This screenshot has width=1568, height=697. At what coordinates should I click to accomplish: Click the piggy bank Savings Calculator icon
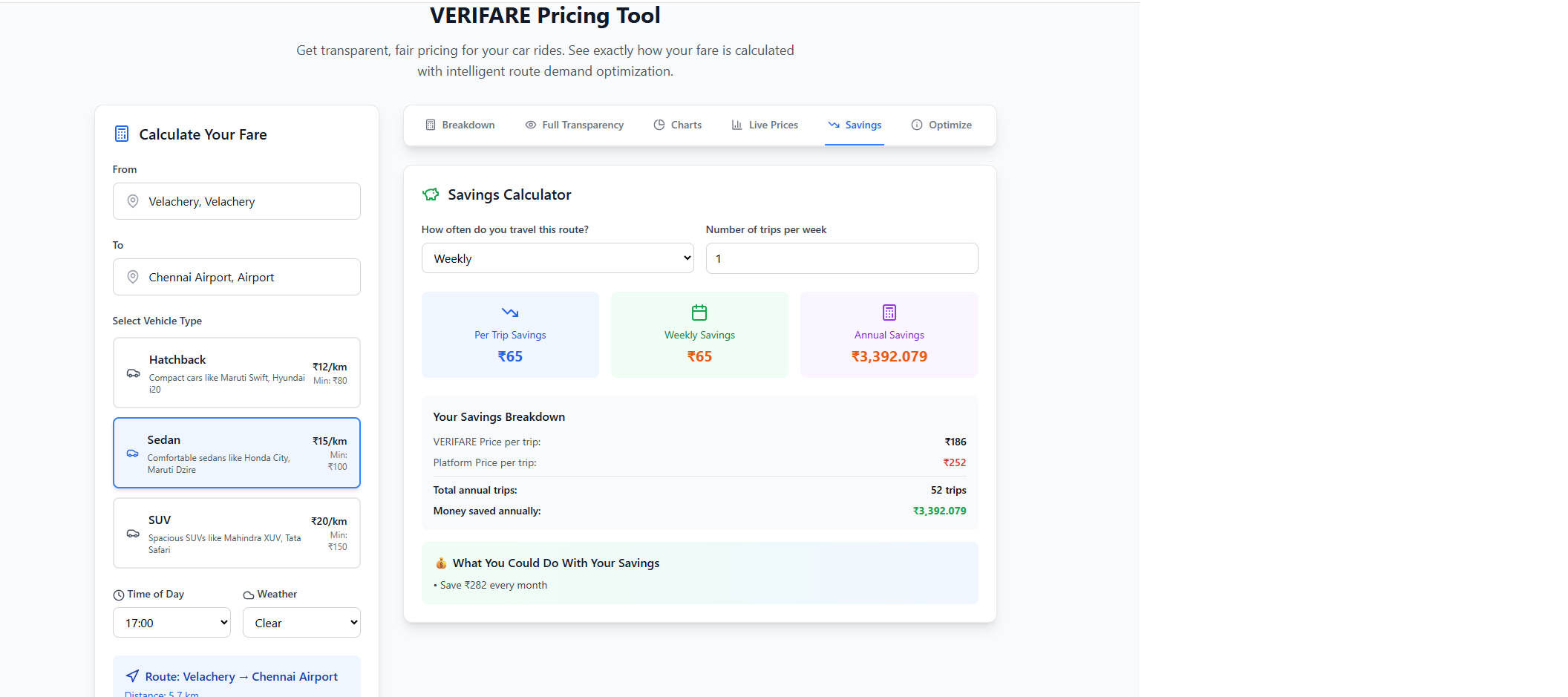pos(431,194)
